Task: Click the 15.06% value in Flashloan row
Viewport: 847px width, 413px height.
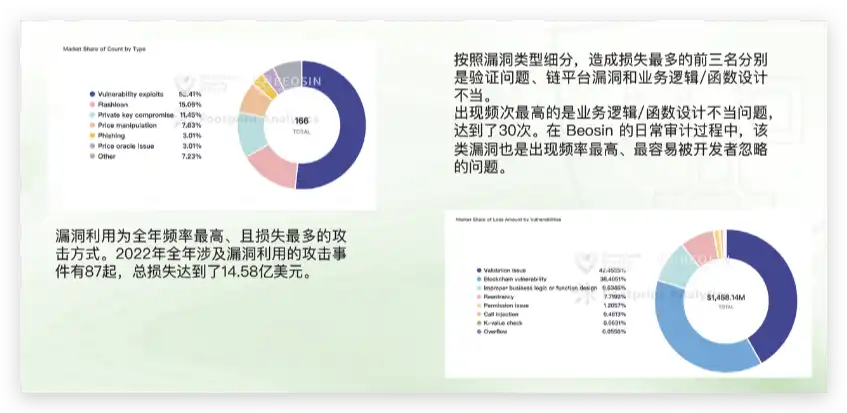Action: click(190, 105)
